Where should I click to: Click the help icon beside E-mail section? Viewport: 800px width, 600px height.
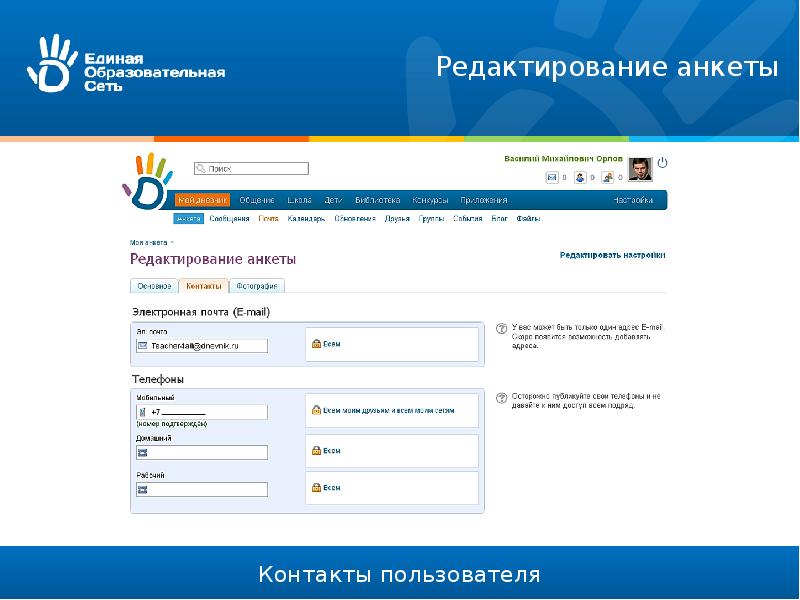(502, 328)
